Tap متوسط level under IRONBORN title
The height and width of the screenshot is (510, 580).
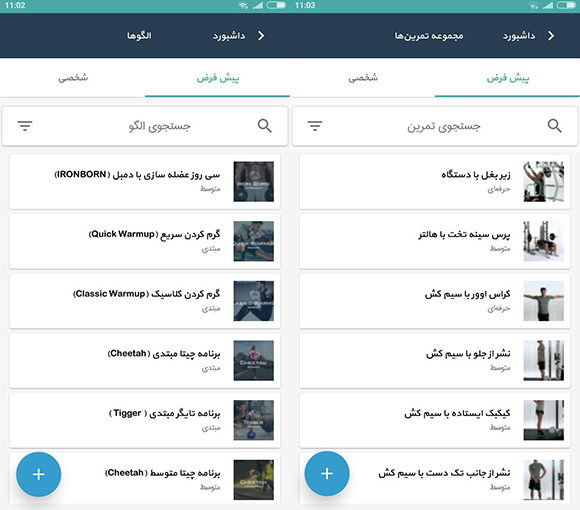(x=210, y=189)
